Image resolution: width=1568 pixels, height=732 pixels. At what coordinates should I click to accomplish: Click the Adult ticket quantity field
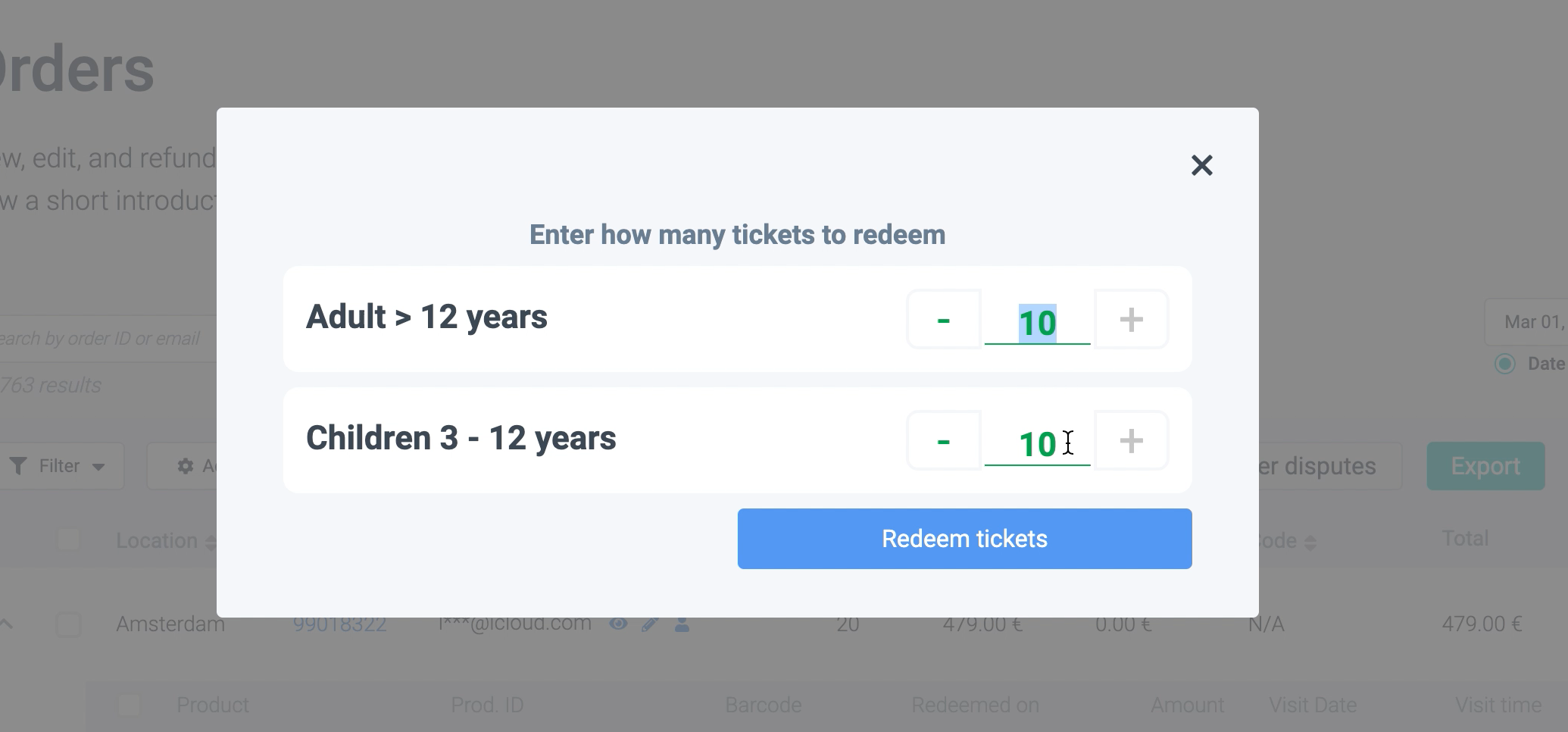[1037, 323]
